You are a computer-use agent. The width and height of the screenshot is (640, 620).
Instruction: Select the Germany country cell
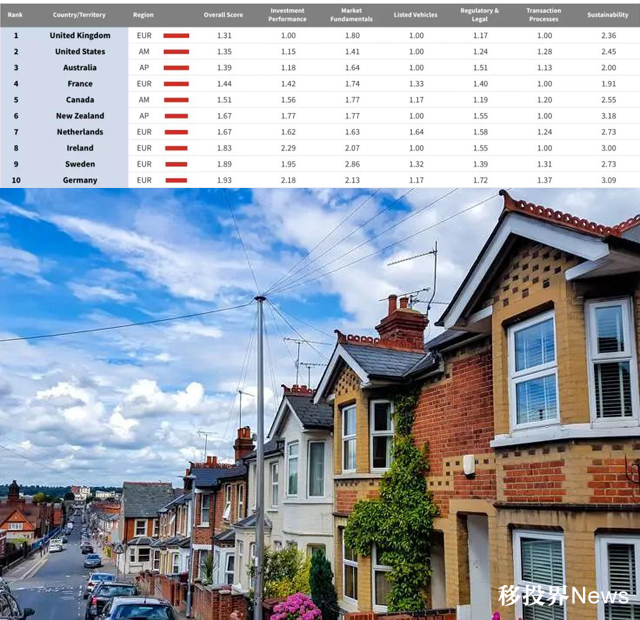coord(80,180)
